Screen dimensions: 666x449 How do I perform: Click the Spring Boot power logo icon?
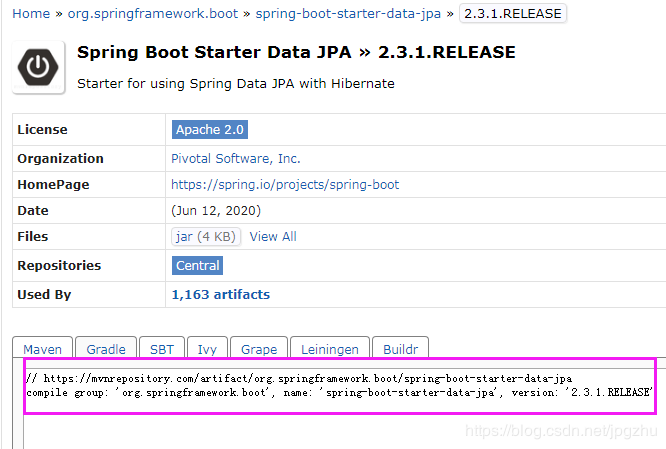(38, 66)
